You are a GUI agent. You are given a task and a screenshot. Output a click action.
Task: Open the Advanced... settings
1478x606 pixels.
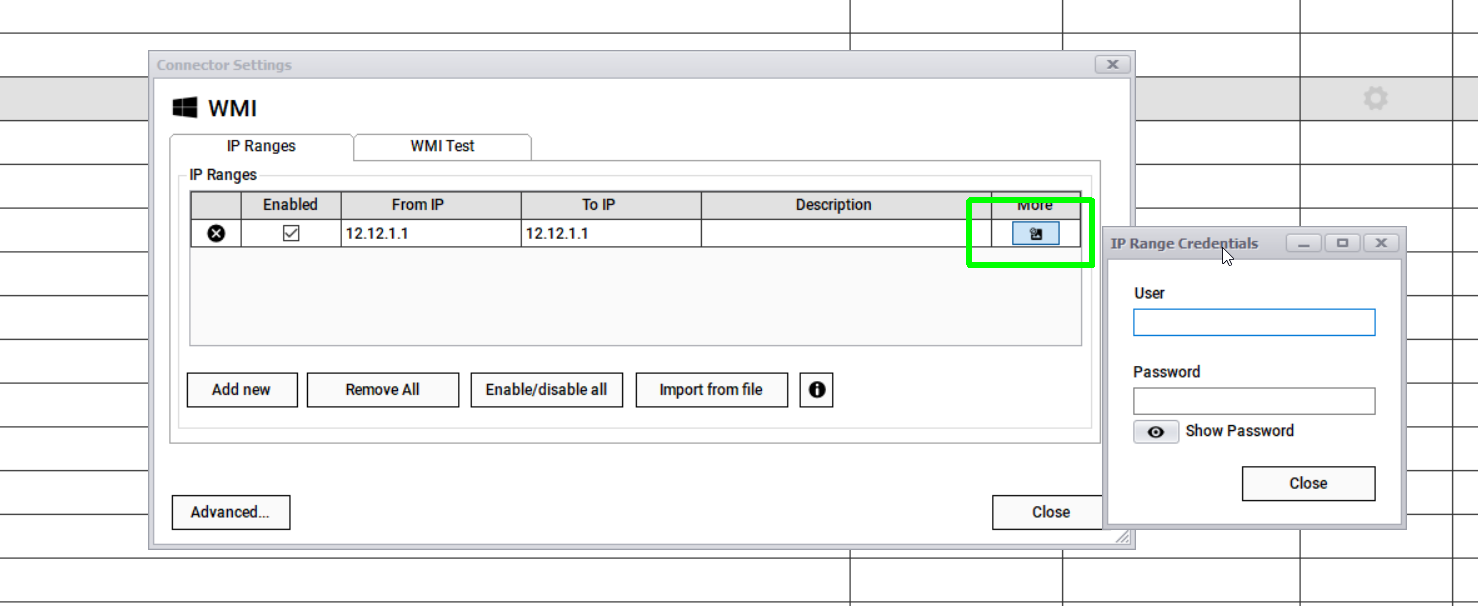point(230,512)
